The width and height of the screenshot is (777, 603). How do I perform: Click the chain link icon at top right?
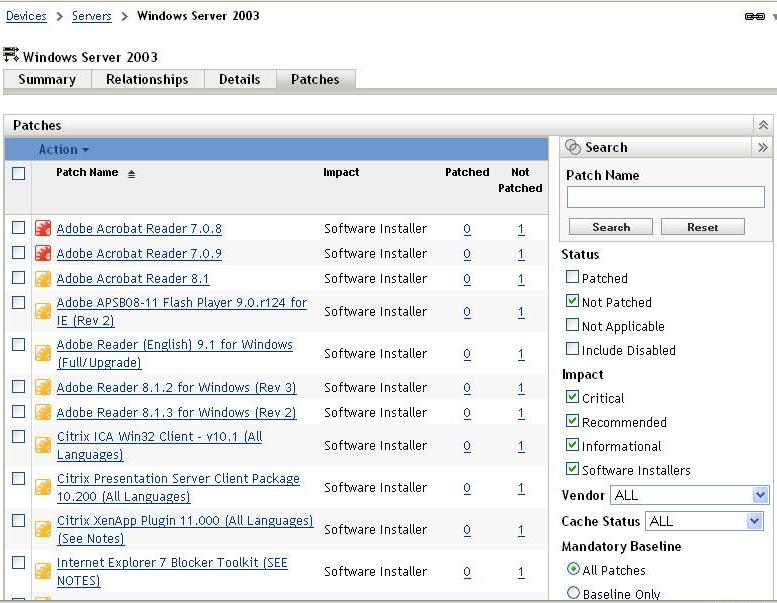pyautogui.click(x=755, y=16)
